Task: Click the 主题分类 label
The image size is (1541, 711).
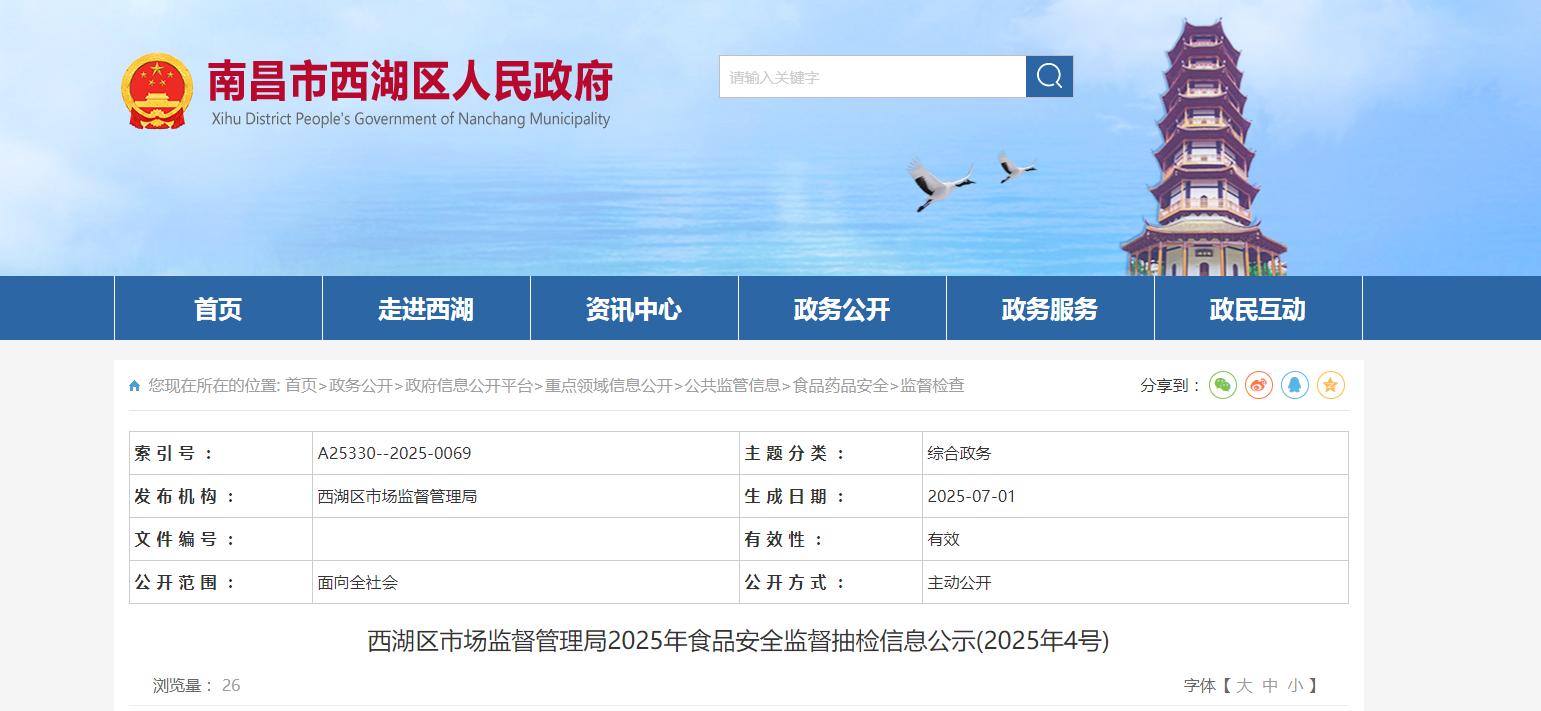Action: pos(795,453)
